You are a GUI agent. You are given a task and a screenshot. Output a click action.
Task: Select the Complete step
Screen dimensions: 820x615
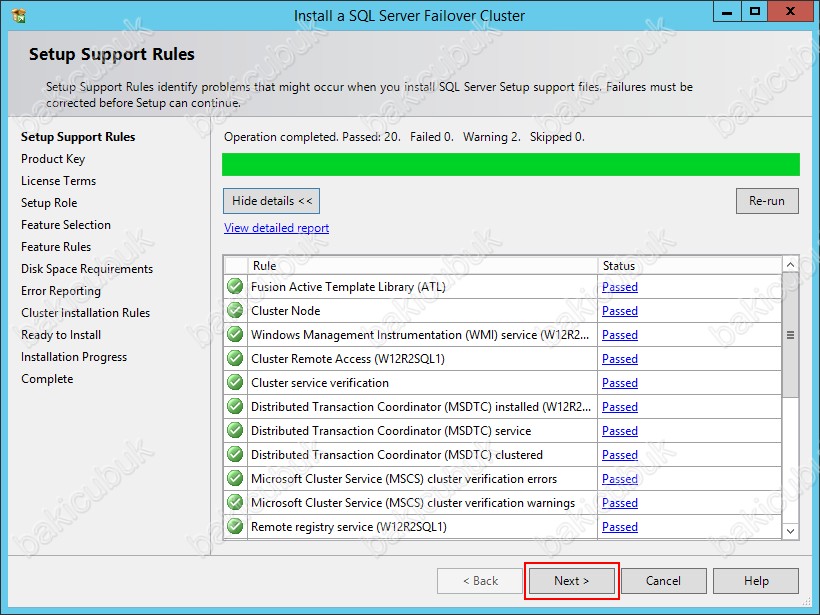click(x=47, y=379)
